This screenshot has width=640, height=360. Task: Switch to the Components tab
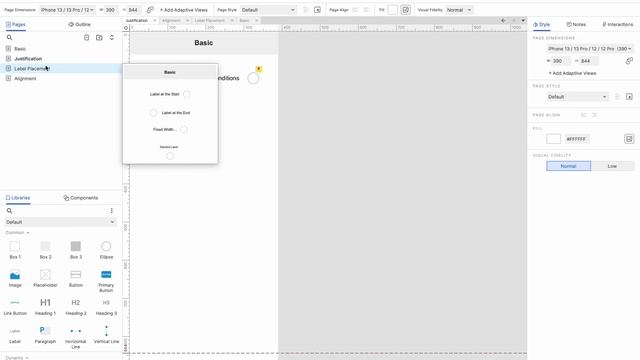(81, 198)
